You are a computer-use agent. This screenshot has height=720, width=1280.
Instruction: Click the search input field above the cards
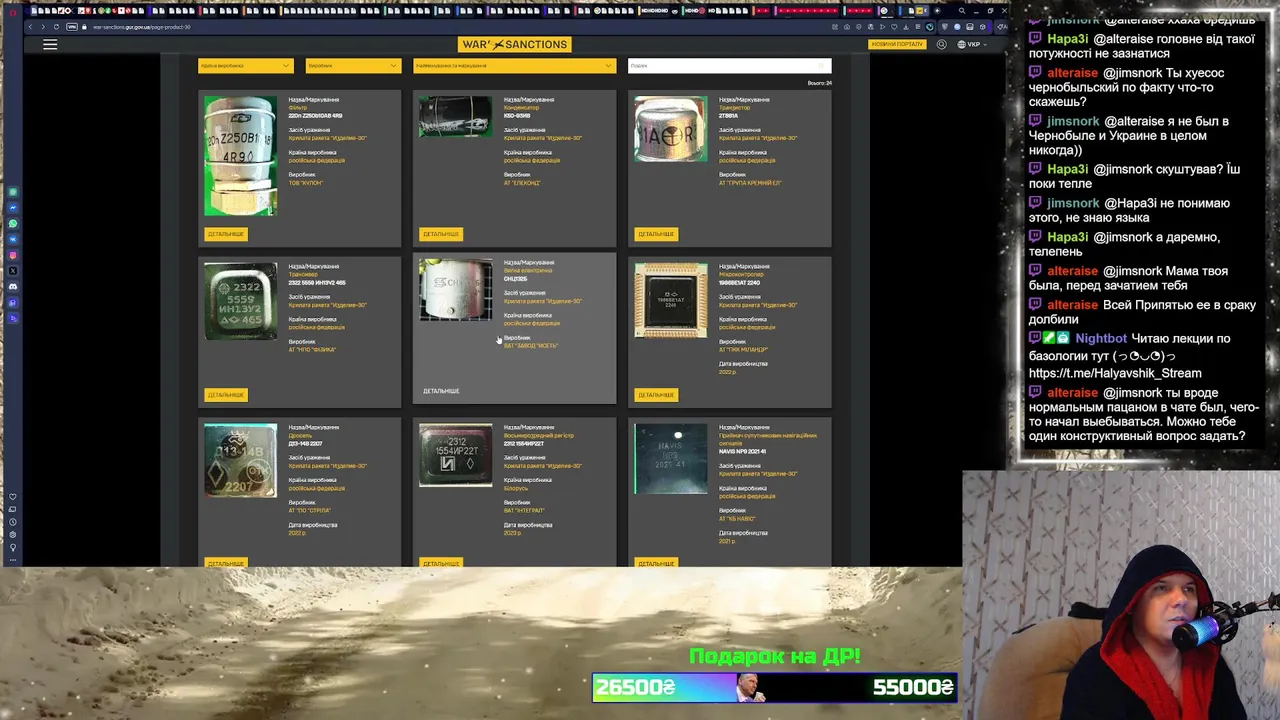click(729, 66)
